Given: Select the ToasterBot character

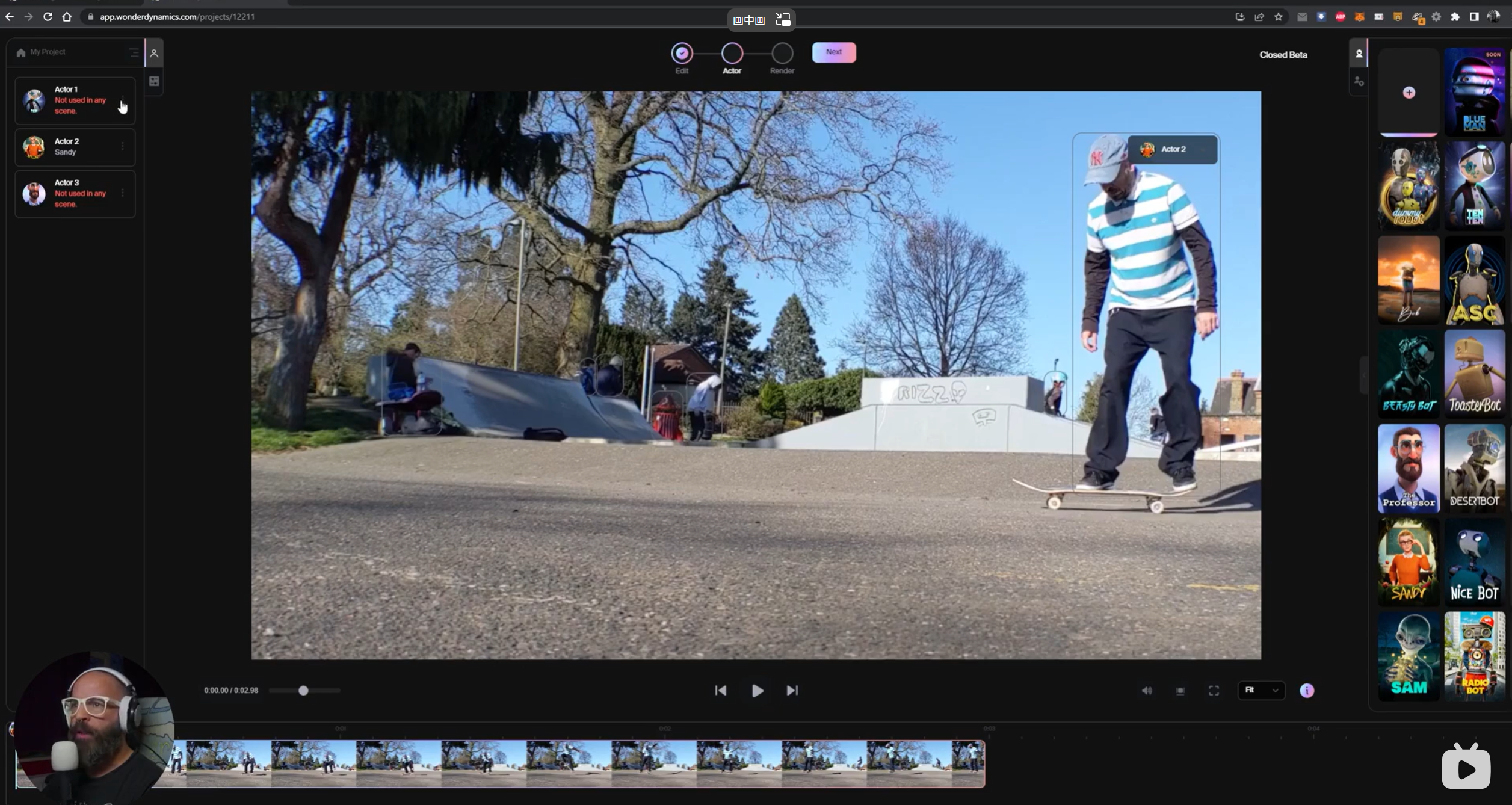Looking at the screenshot, I should coord(1474,374).
